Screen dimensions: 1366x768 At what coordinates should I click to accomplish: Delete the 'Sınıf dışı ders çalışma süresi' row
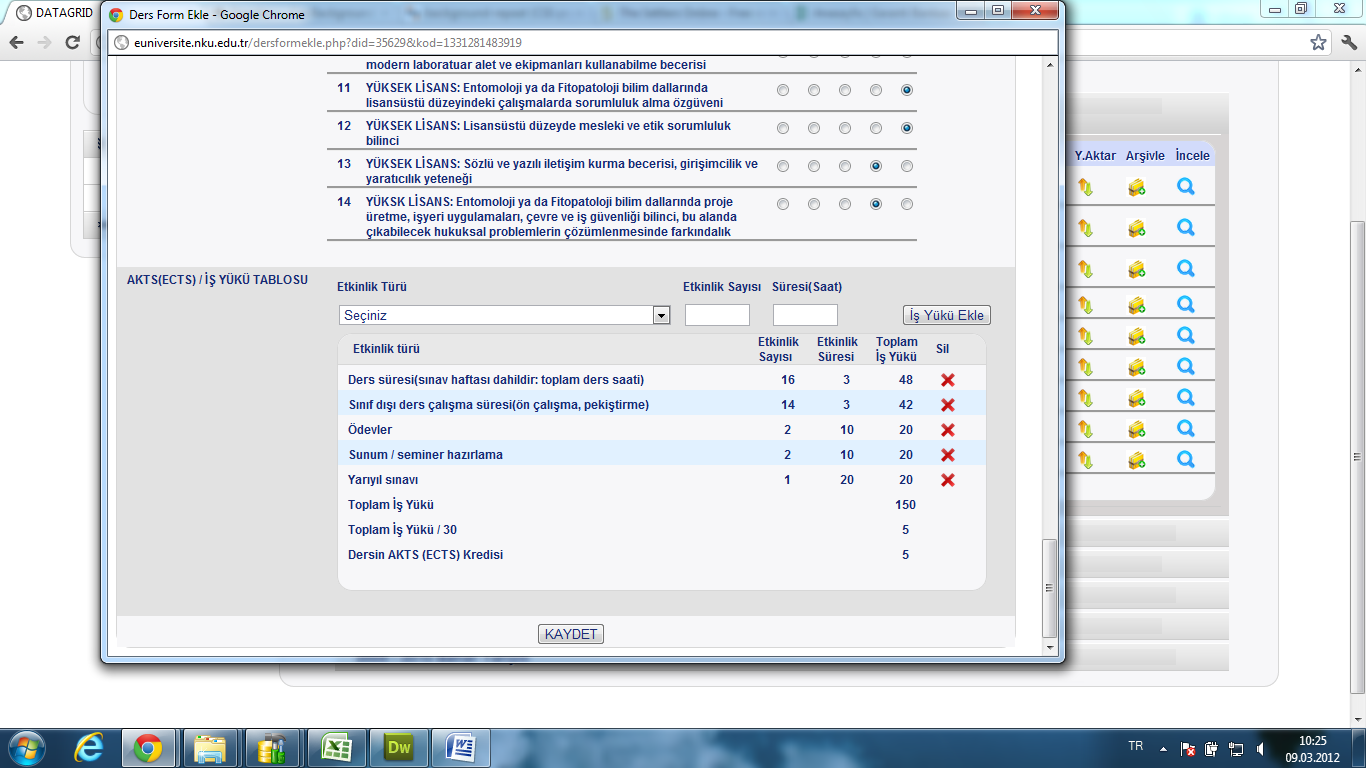948,405
